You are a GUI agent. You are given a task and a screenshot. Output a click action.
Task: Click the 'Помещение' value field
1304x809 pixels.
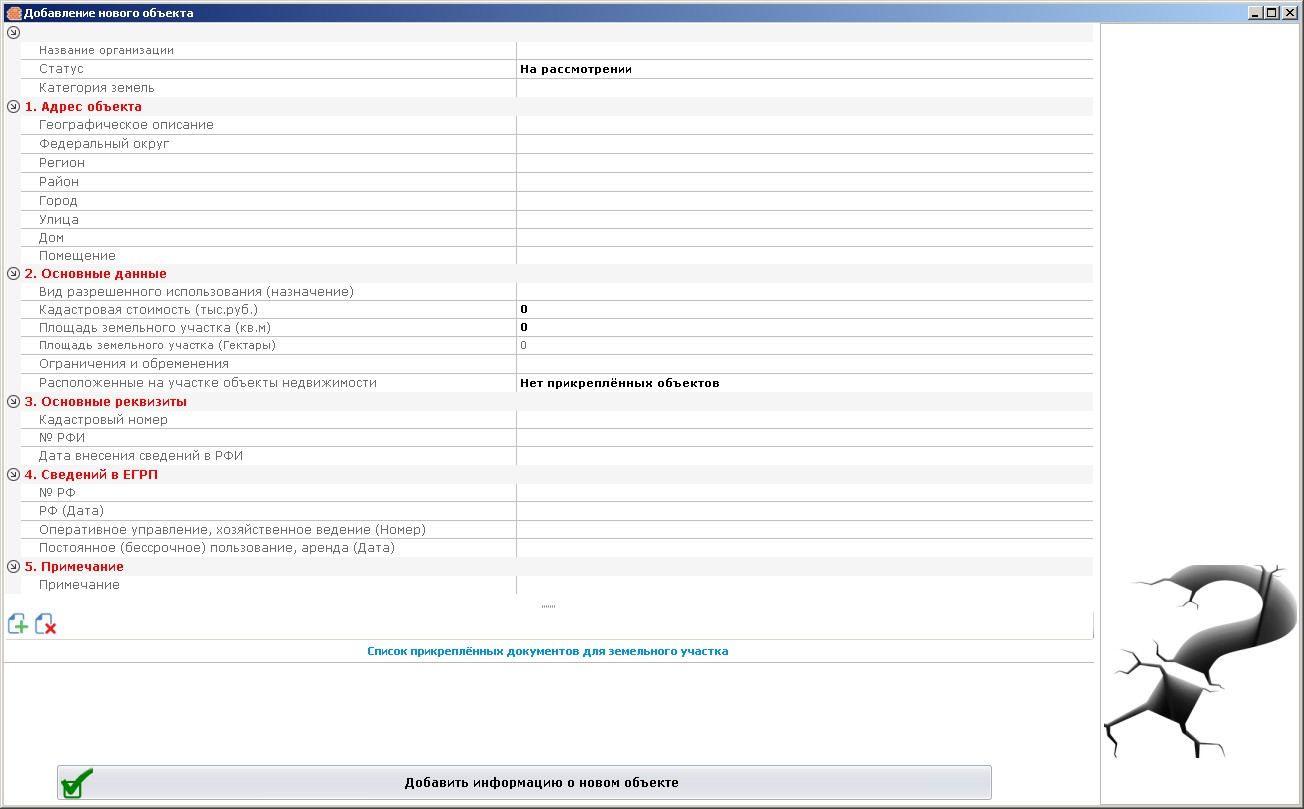coord(805,256)
